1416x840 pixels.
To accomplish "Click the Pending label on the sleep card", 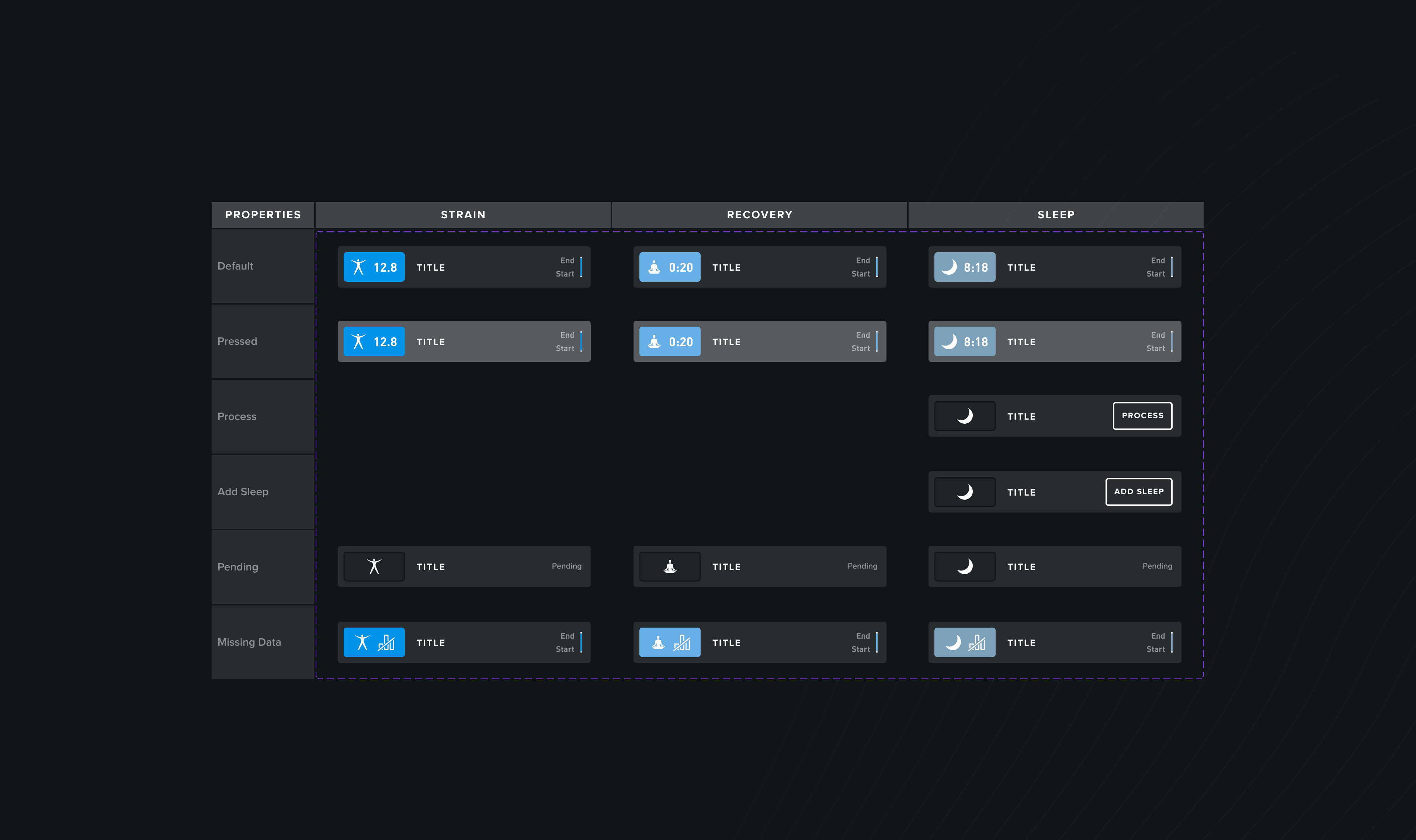I will point(1158,566).
